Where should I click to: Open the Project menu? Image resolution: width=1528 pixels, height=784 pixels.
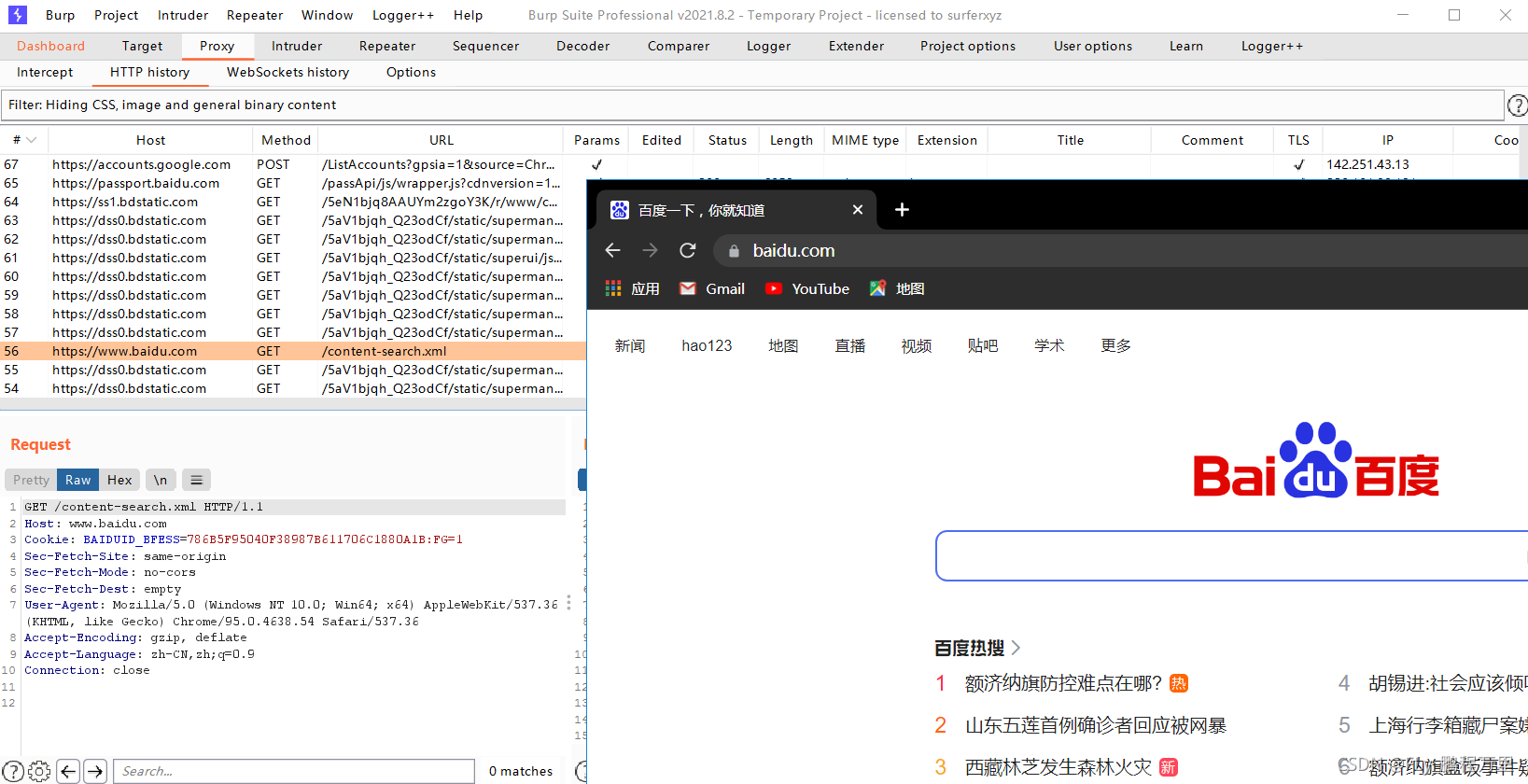click(x=116, y=15)
